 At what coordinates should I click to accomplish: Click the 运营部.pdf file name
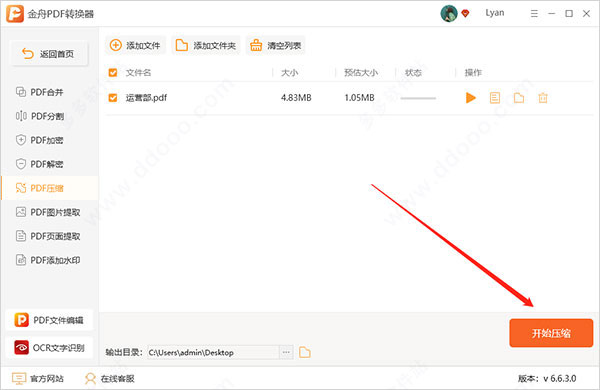coord(146,98)
